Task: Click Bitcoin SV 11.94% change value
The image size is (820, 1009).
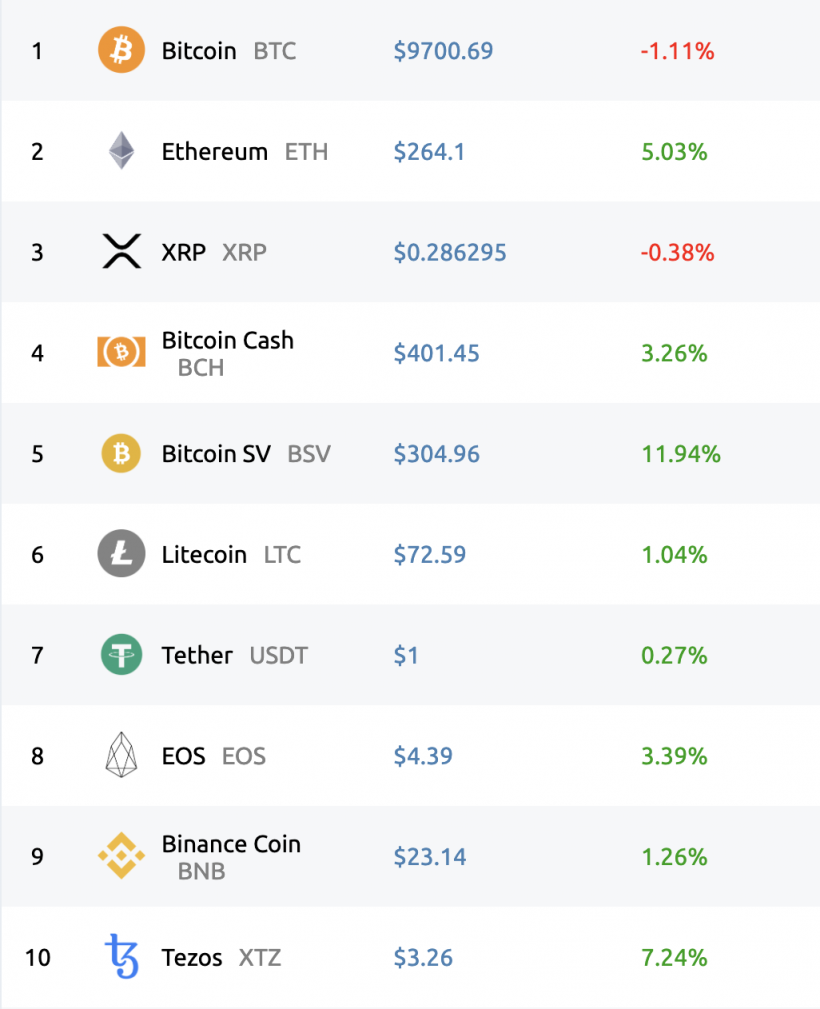Action: click(680, 454)
